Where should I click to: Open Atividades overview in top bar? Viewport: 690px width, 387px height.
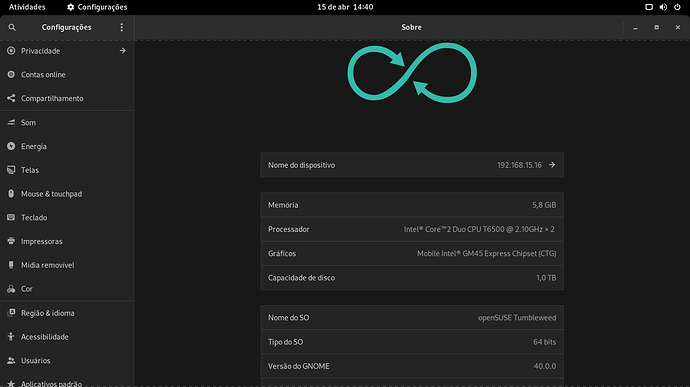coord(27,7)
